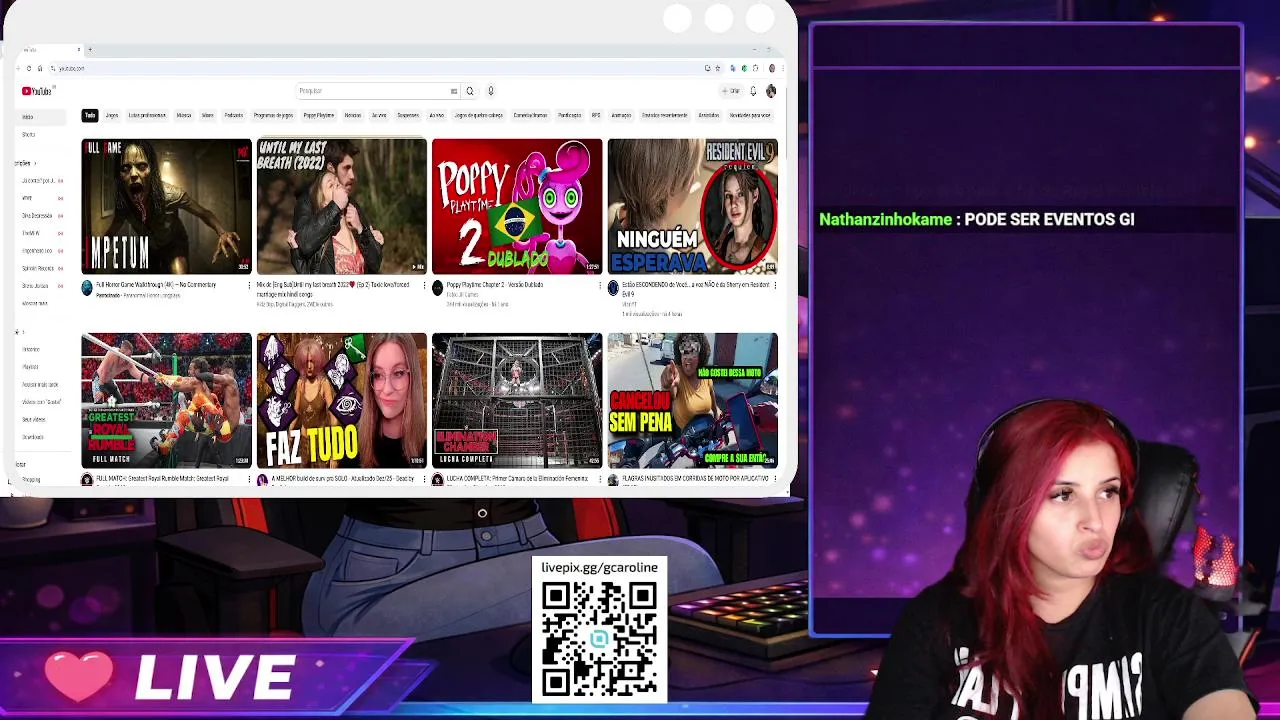Open Assistir mais tarde in sidebar

[x=40, y=384]
